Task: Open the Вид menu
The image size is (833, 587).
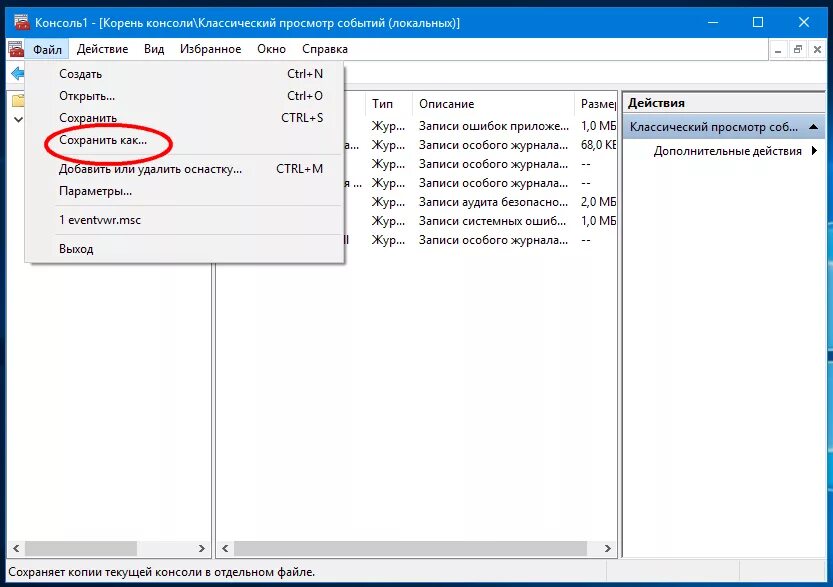Action: pos(154,49)
